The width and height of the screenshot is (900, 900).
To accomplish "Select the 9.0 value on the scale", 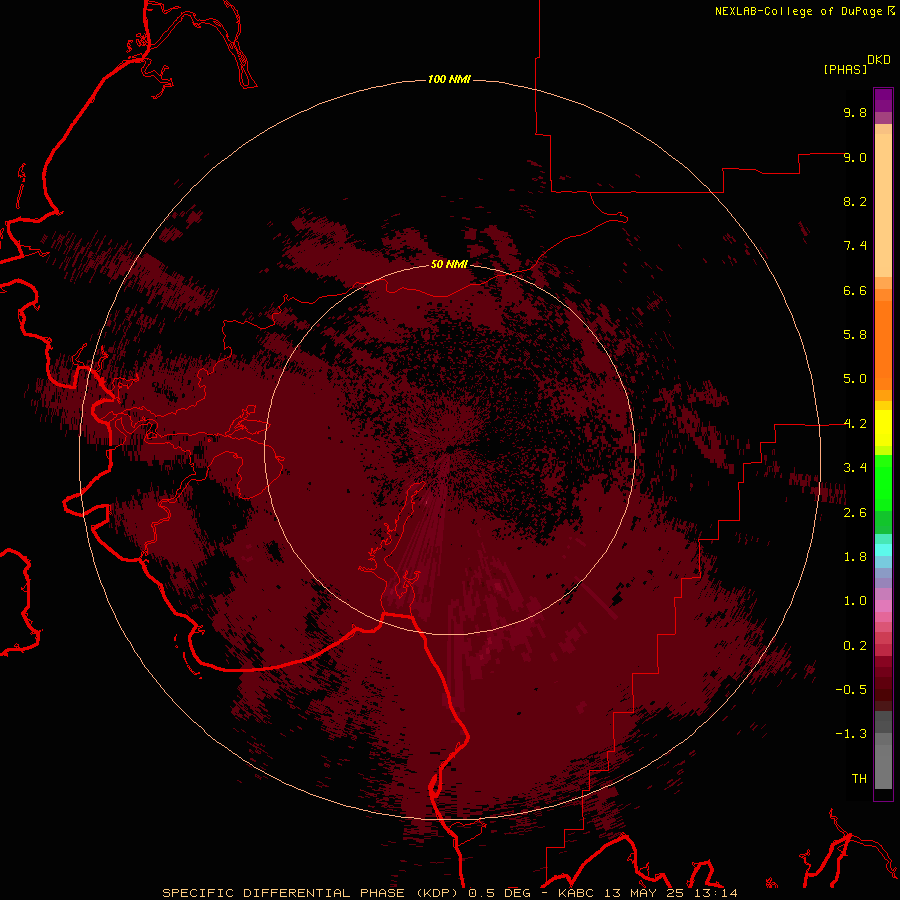I will click(x=855, y=157).
